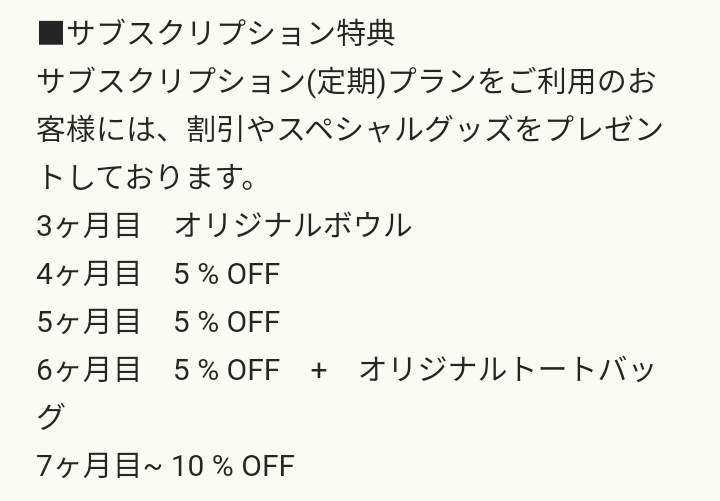This screenshot has width=720, height=501.
Task: Click the 7ヶ月目~ label
Action: (99, 466)
